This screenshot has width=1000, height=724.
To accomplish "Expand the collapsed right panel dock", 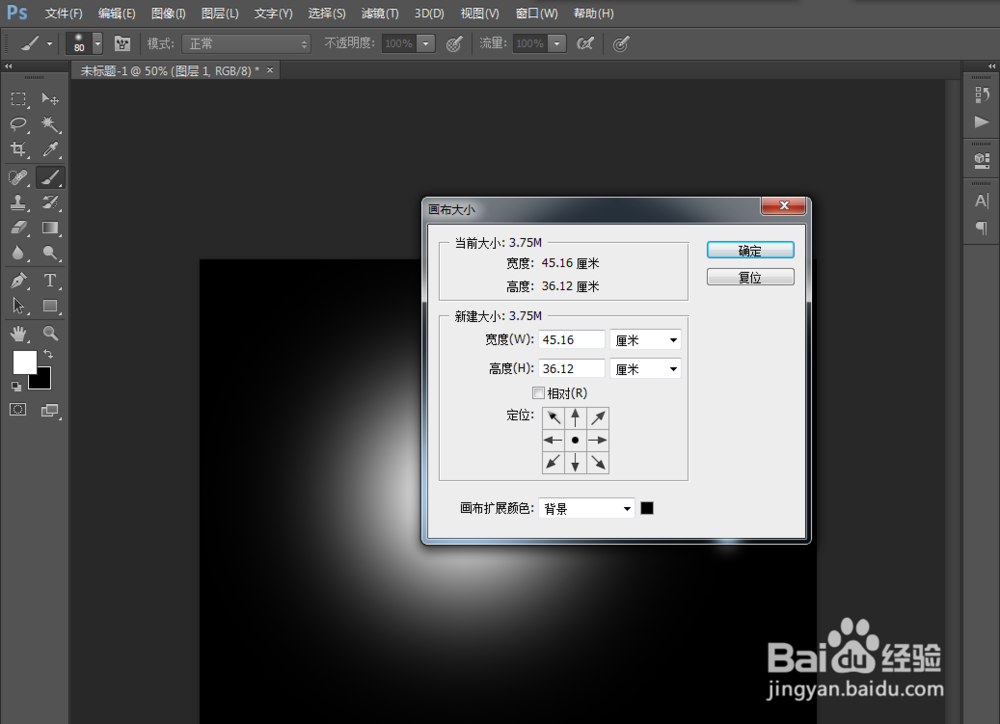I will point(992,66).
